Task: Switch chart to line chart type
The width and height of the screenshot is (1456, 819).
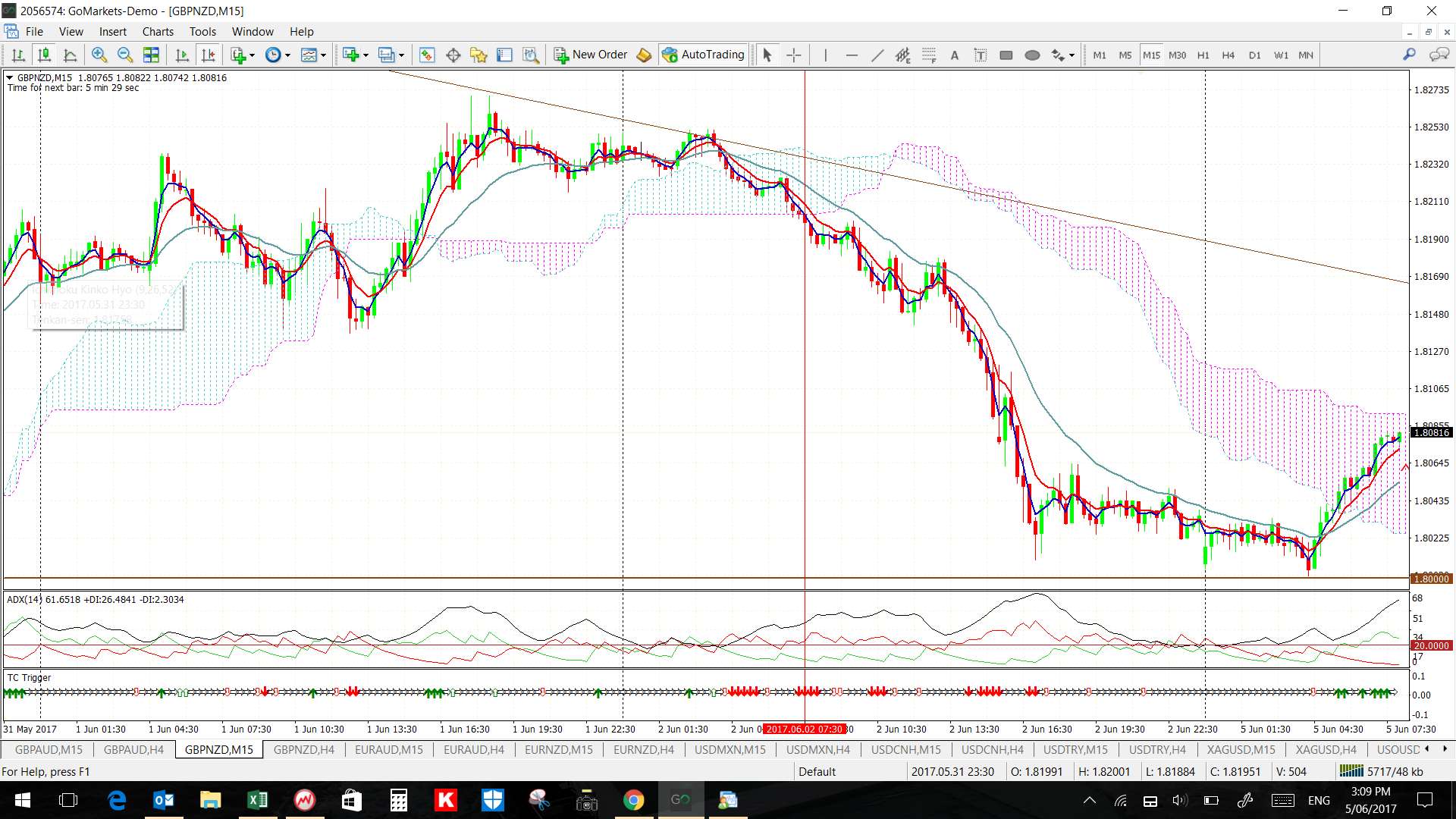Action: click(70, 55)
